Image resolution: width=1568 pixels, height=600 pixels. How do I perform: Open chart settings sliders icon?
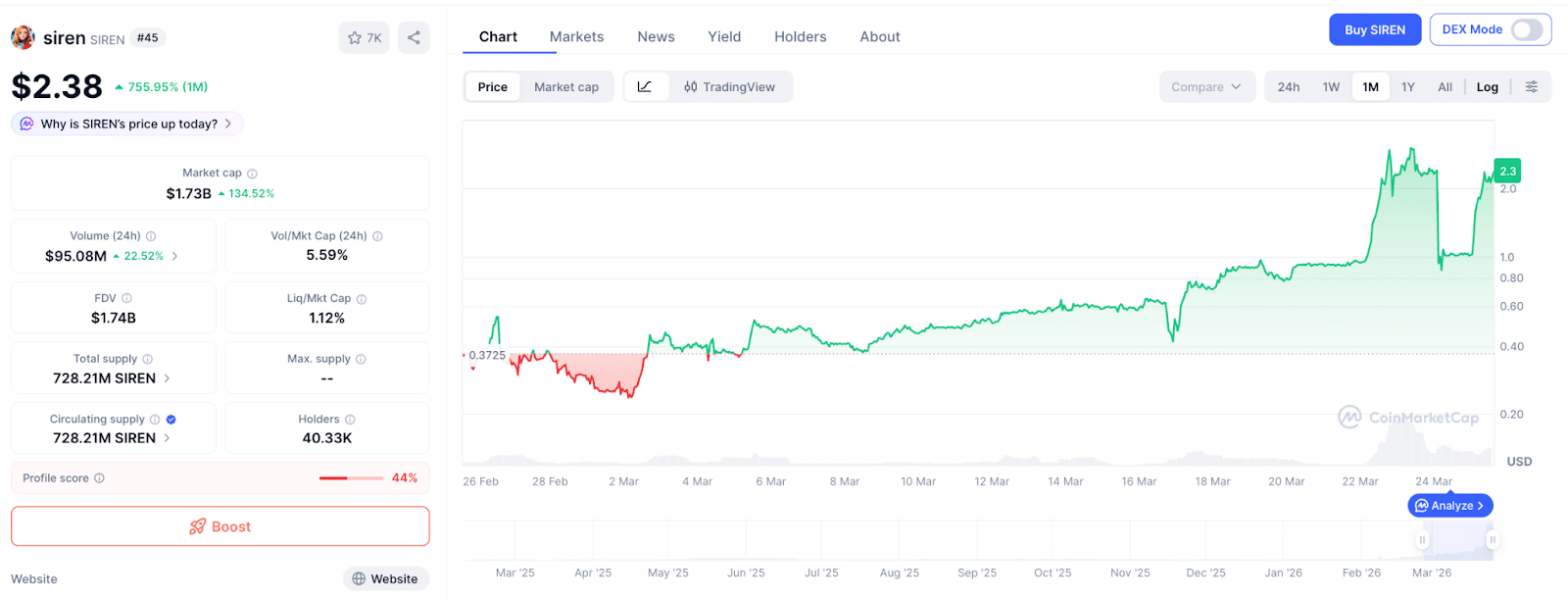tap(1532, 86)
